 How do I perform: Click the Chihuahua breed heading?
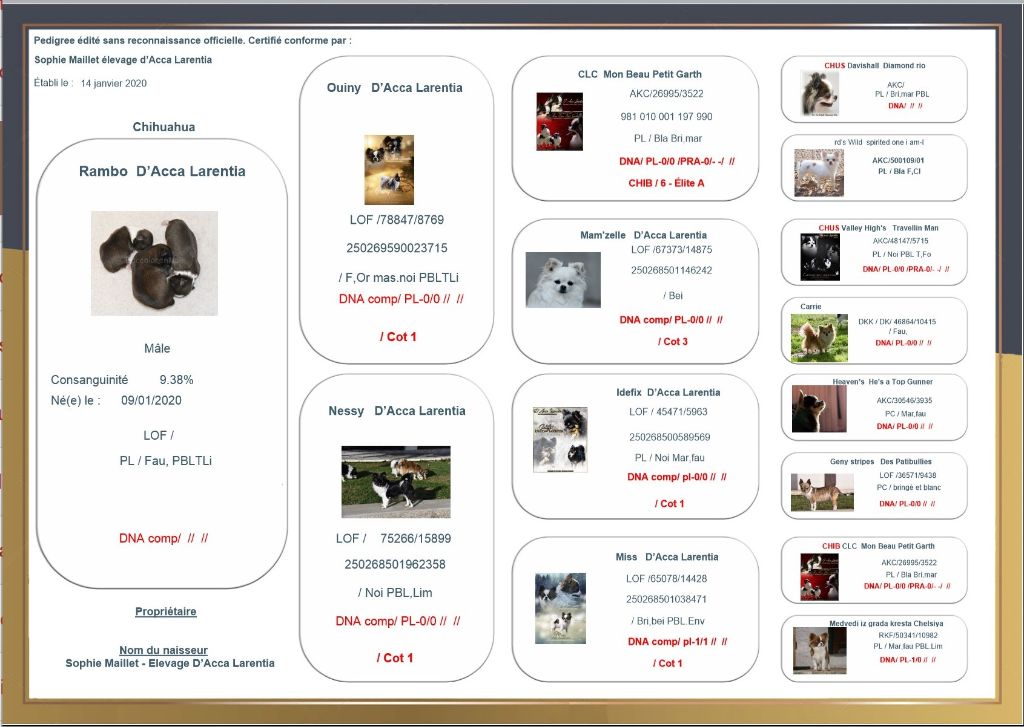tap(164, 127)
